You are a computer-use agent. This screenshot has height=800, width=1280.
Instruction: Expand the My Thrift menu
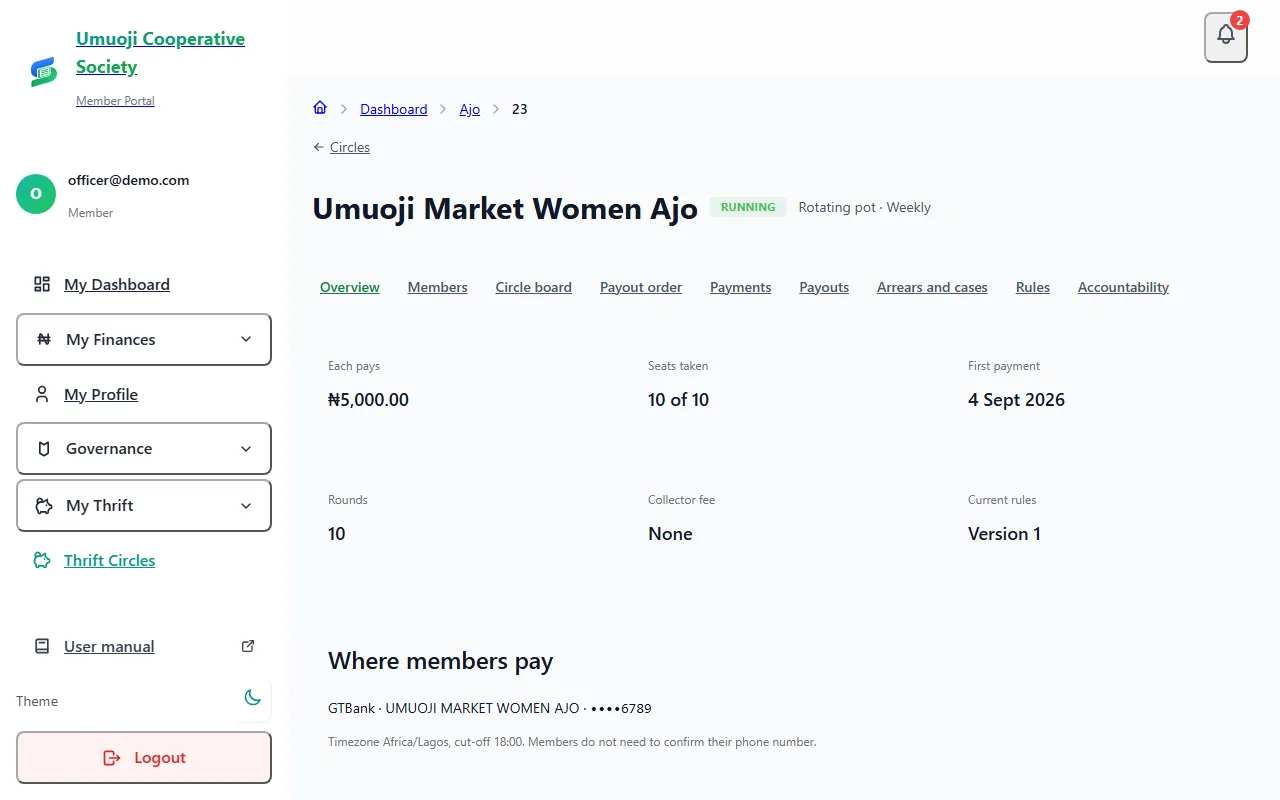pyautogui.click(x=144, y=505)
